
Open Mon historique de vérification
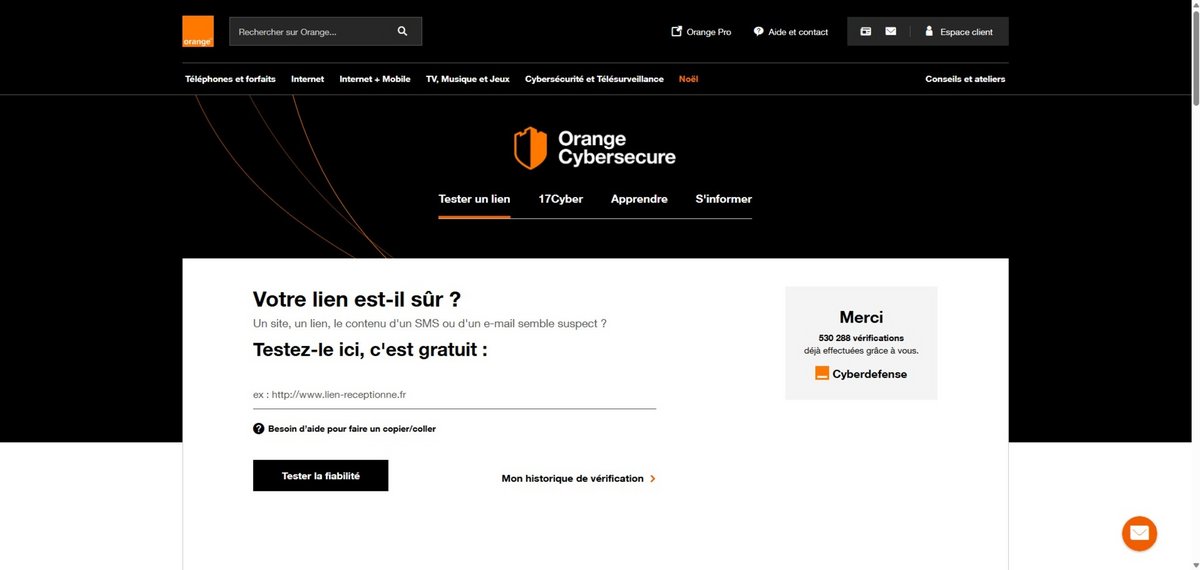pyautogui.click(x=572, y=479)
